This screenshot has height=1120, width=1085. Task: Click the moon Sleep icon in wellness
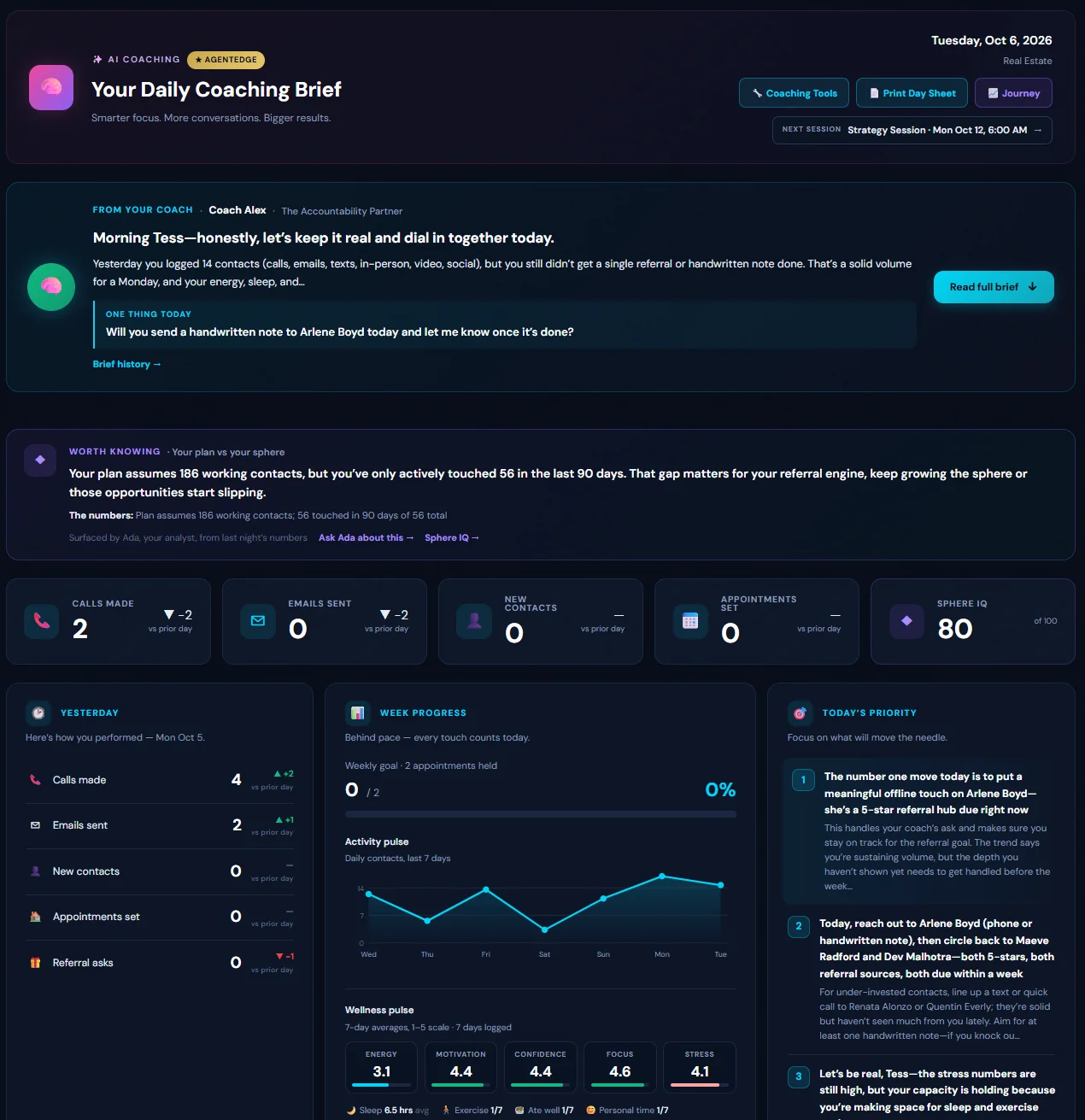351,1111
